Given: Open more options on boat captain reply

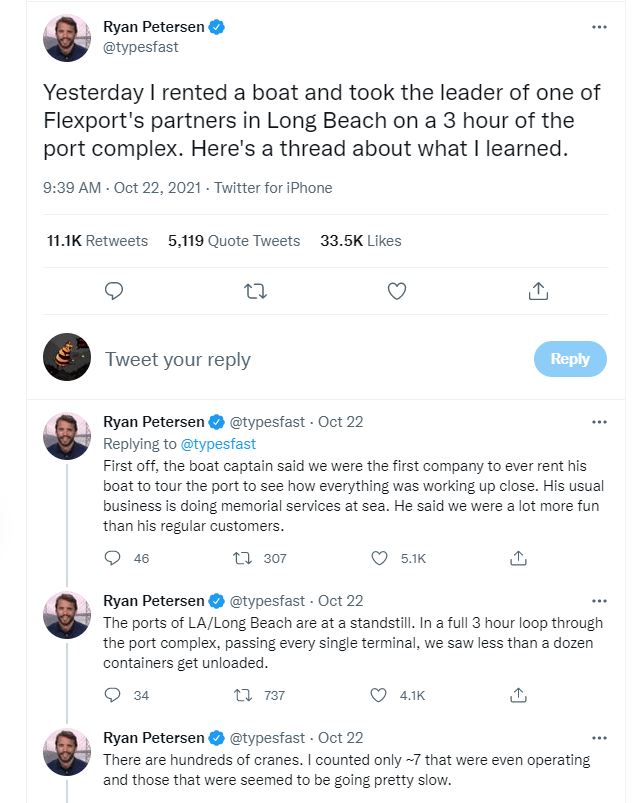Looking at the screenshot, I should pyautogui.click(x=599, y=422).
